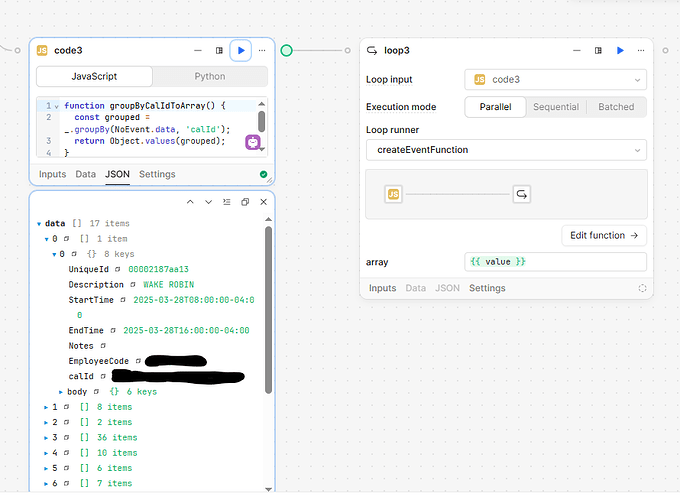Click the green success status check in code3

coord(263,174)
